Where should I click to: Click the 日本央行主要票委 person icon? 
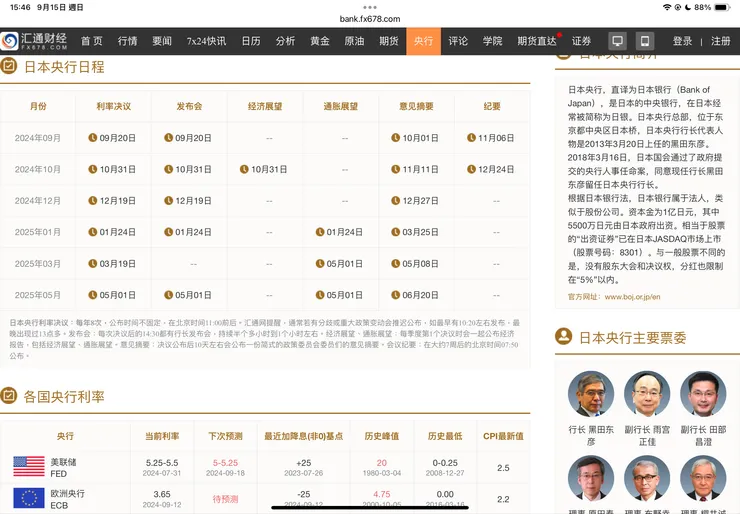coord(563,337)
